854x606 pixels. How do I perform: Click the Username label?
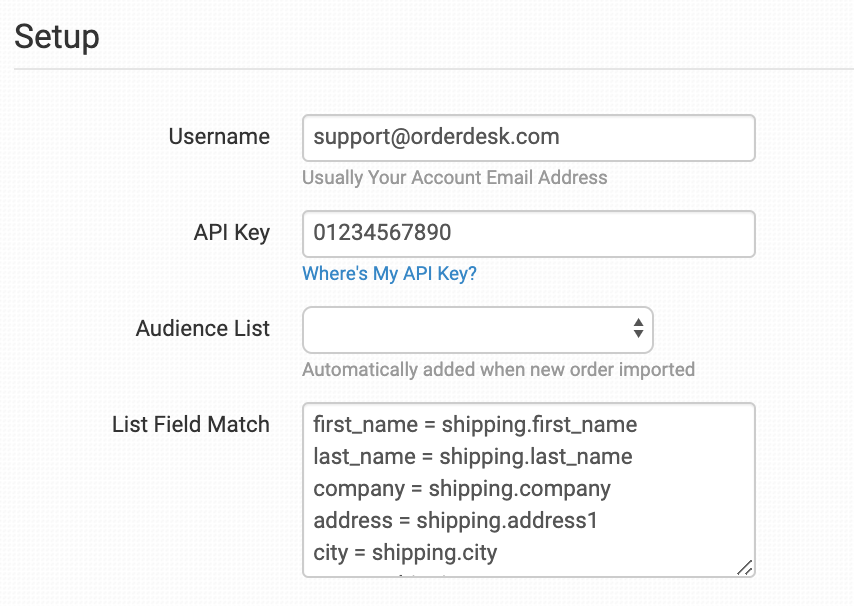point(219,137)
